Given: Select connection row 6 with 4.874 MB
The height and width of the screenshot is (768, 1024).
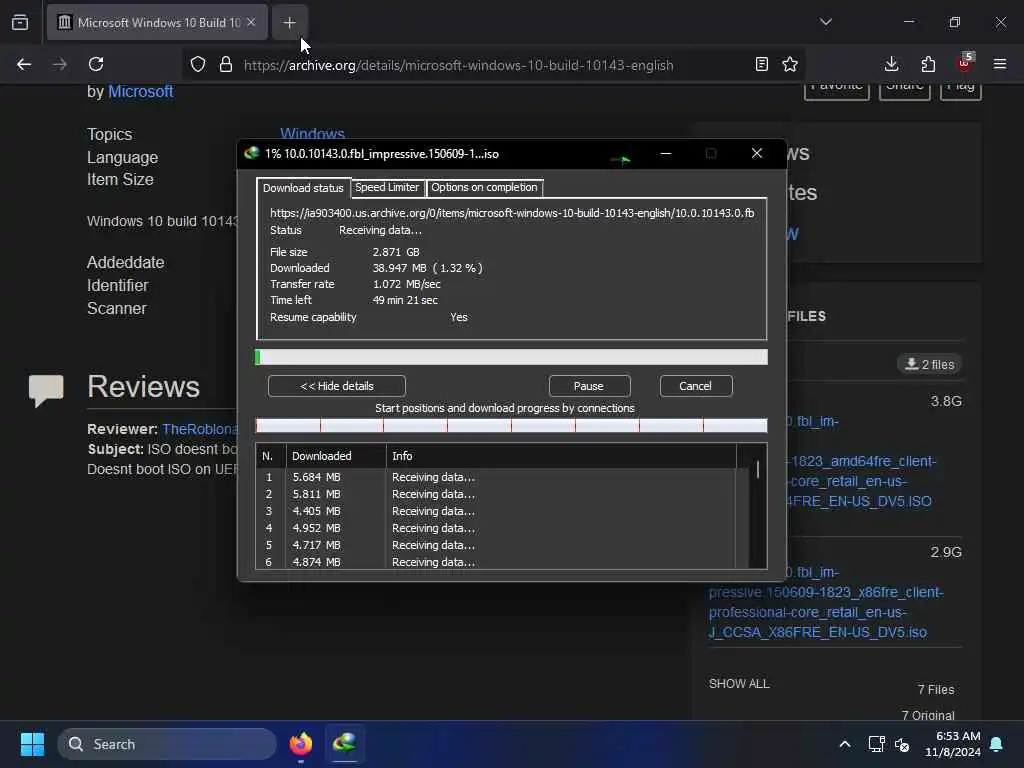Looking at the screenshot, I should pos(496,562).
